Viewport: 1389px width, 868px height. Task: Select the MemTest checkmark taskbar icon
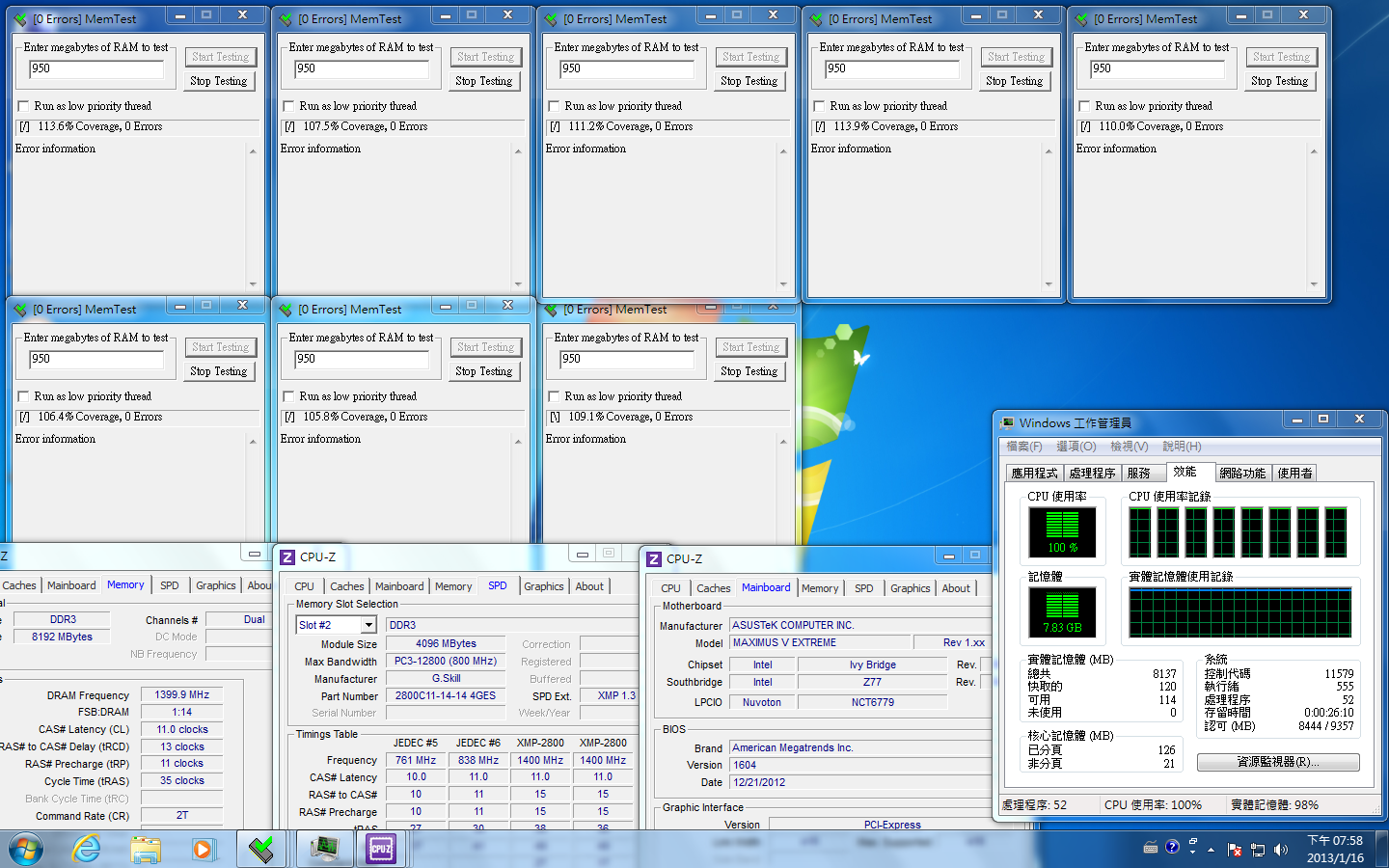pyautogui.click(x=261, y=849)
